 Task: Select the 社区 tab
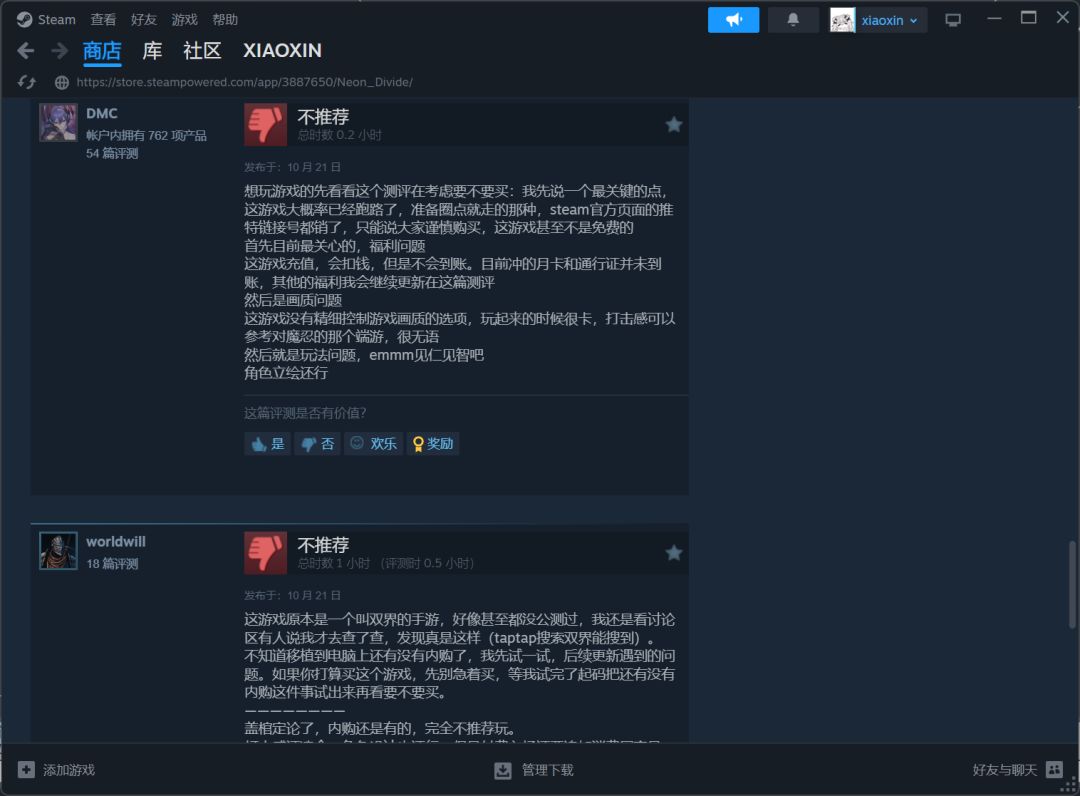pyautogui.click(x=202, y=51)
